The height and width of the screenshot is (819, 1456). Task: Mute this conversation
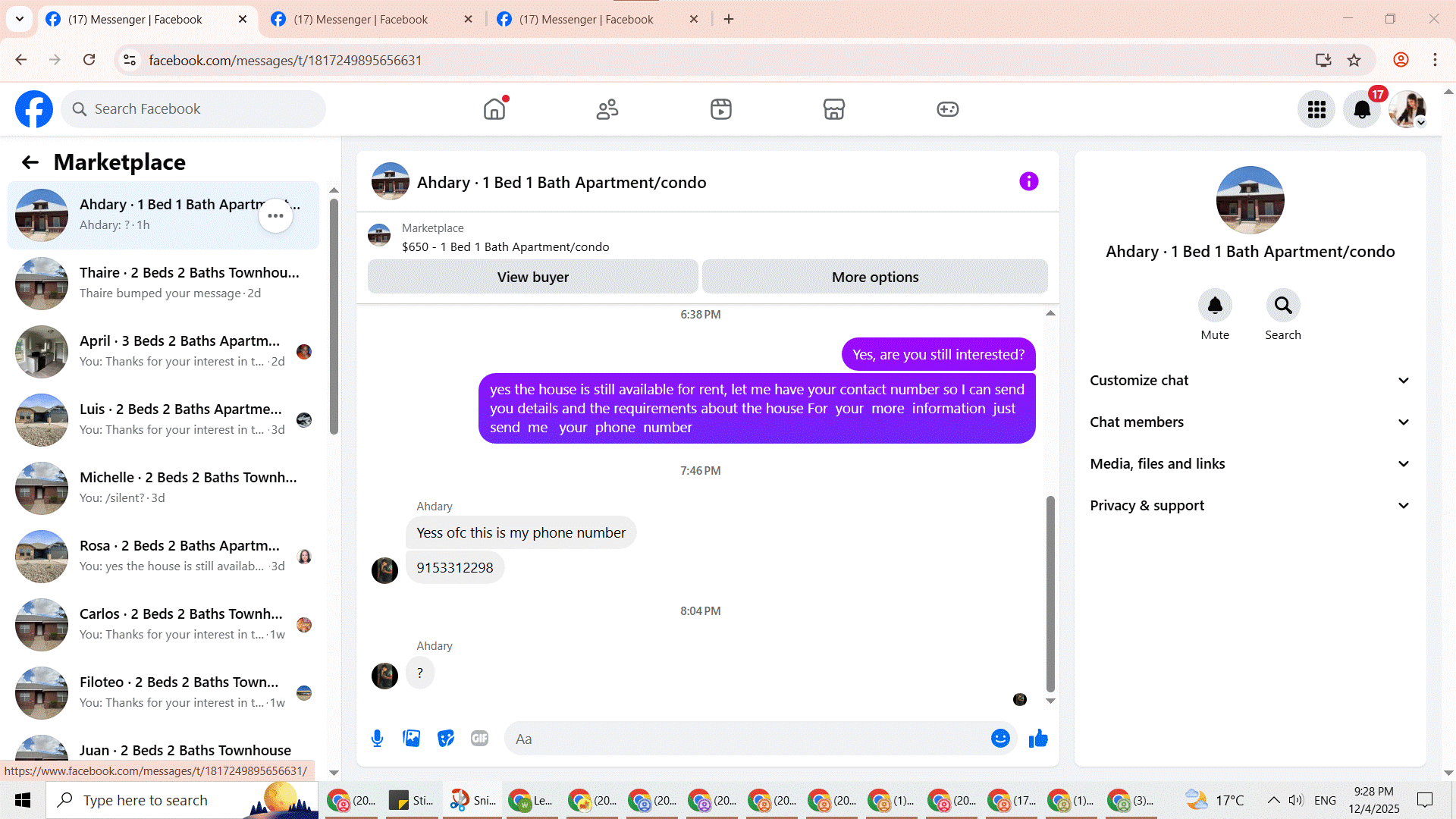pos(1214,306)
